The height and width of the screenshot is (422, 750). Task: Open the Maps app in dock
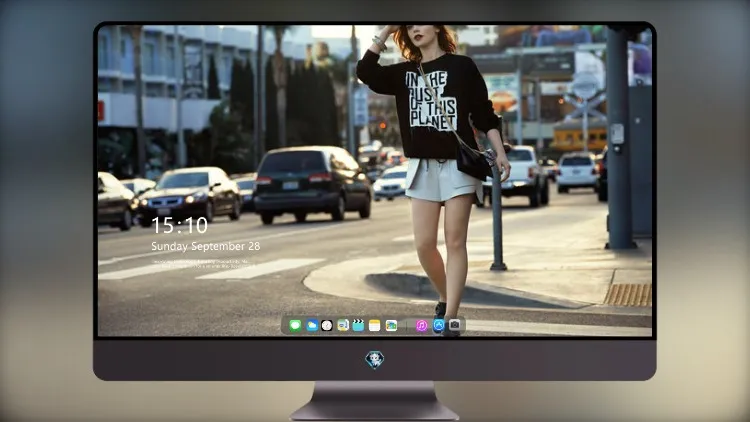point(342,325)
